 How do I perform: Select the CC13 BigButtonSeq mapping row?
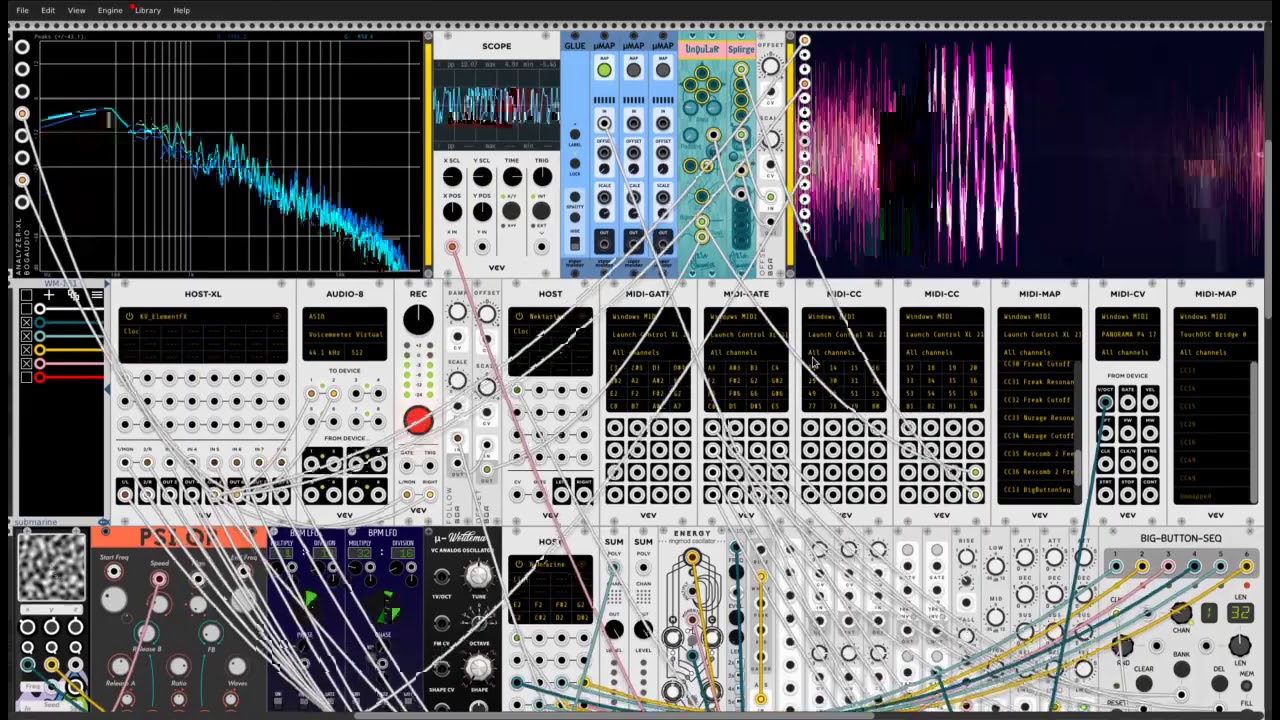pyautogui.click(x=1037, y=490)
